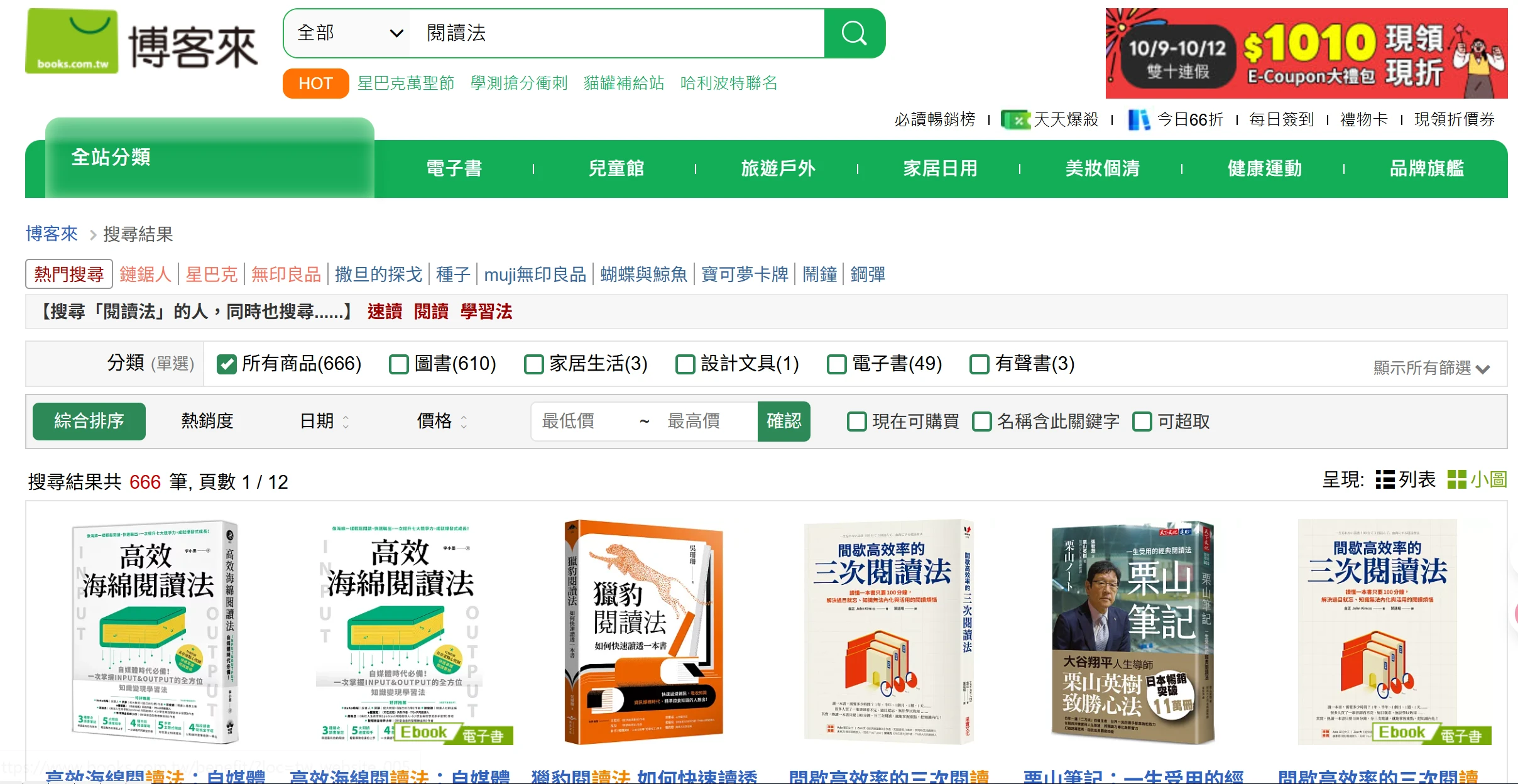Open the 兒童館 nav tab

[x=616, y=168]
